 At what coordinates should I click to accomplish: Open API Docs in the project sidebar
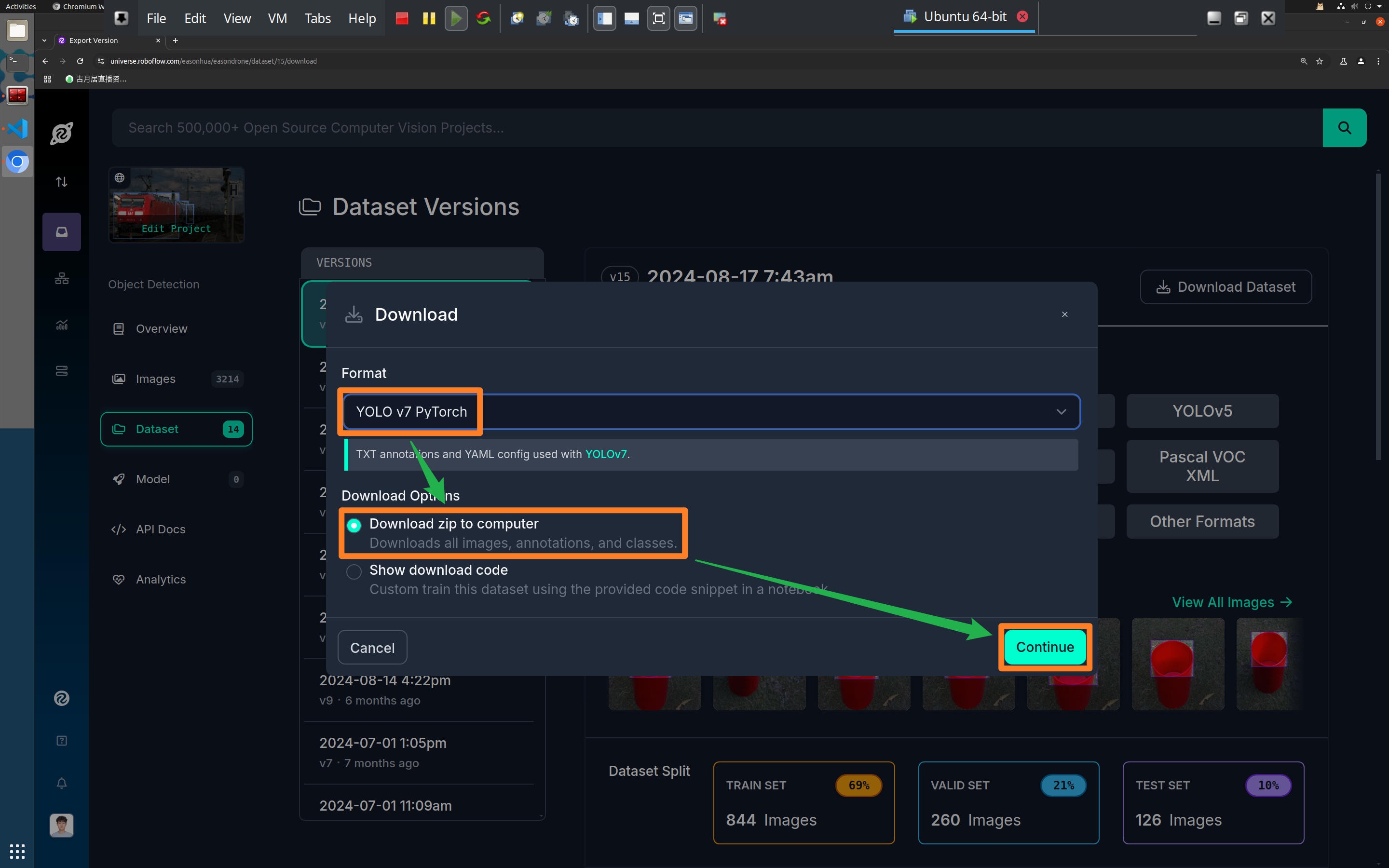pyautogui.click(x=176, y=529)
